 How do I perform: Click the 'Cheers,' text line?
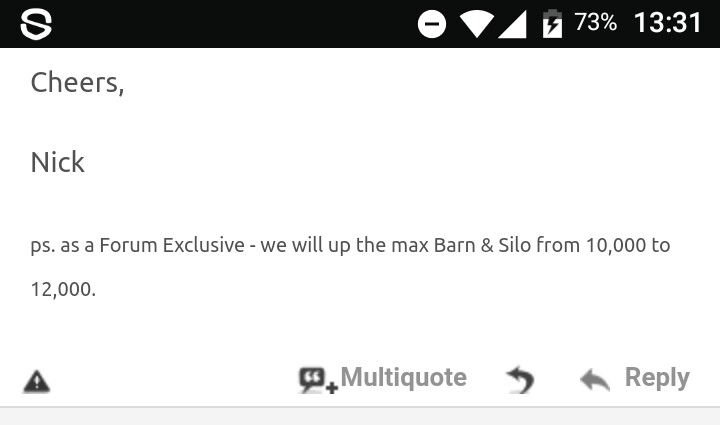pyautogui.click(x=77, y=83)
